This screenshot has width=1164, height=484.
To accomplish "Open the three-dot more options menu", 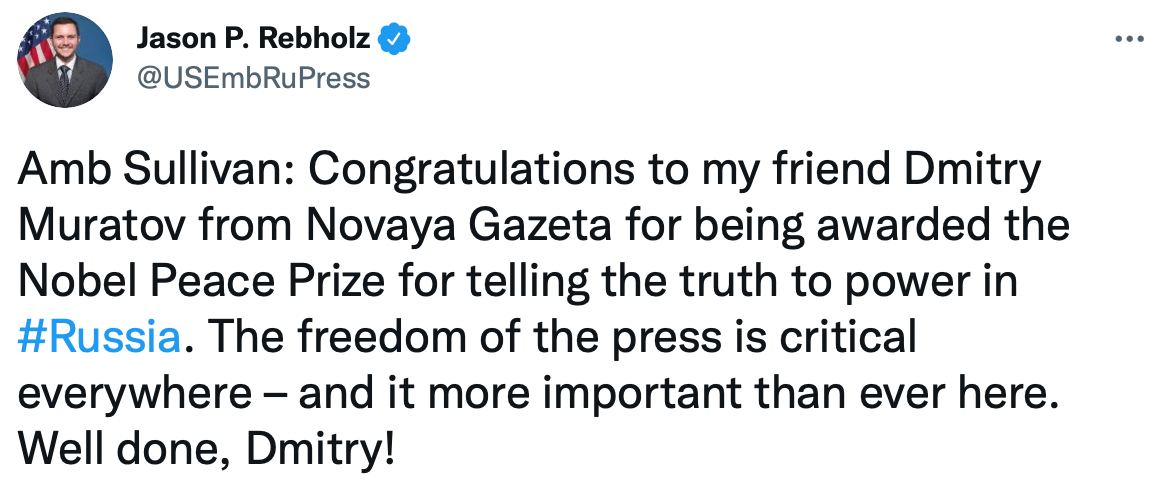I will [x=1131, y=39].
